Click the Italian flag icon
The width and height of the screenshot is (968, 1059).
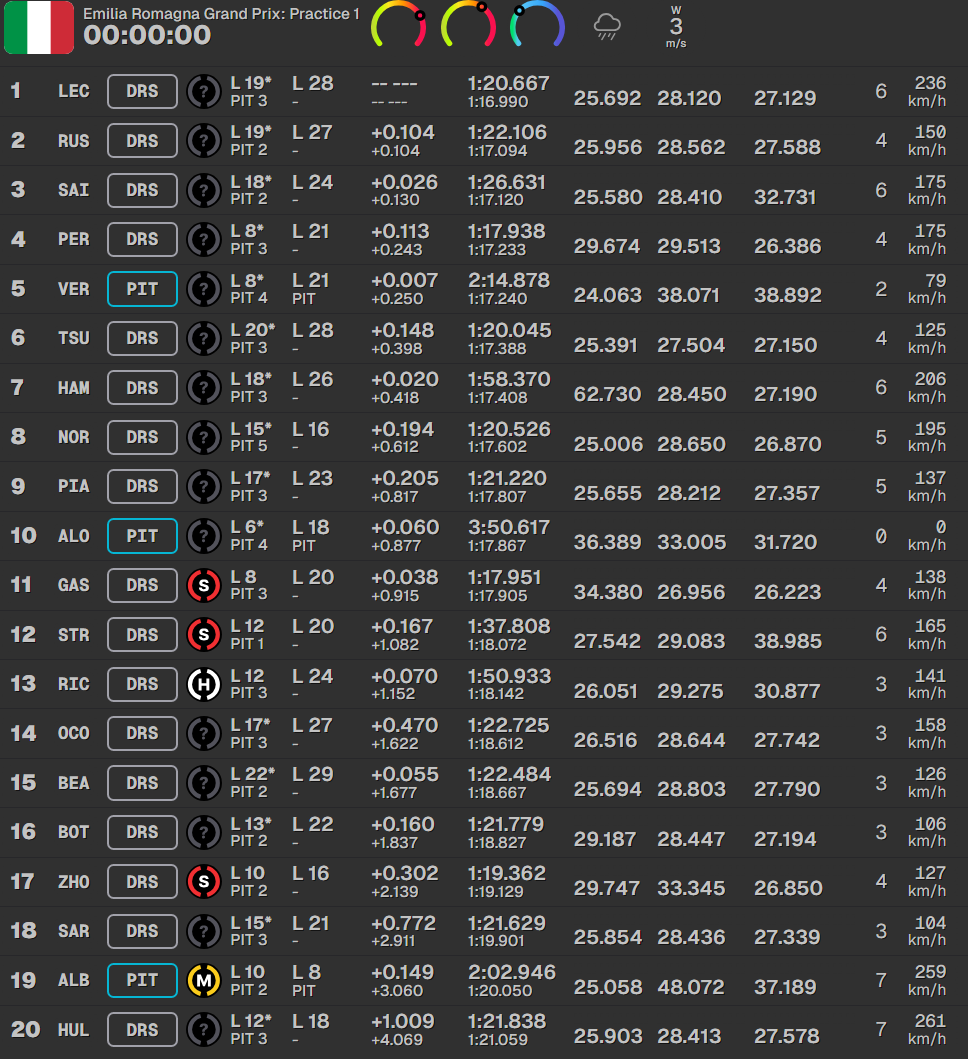click(39, 27)
